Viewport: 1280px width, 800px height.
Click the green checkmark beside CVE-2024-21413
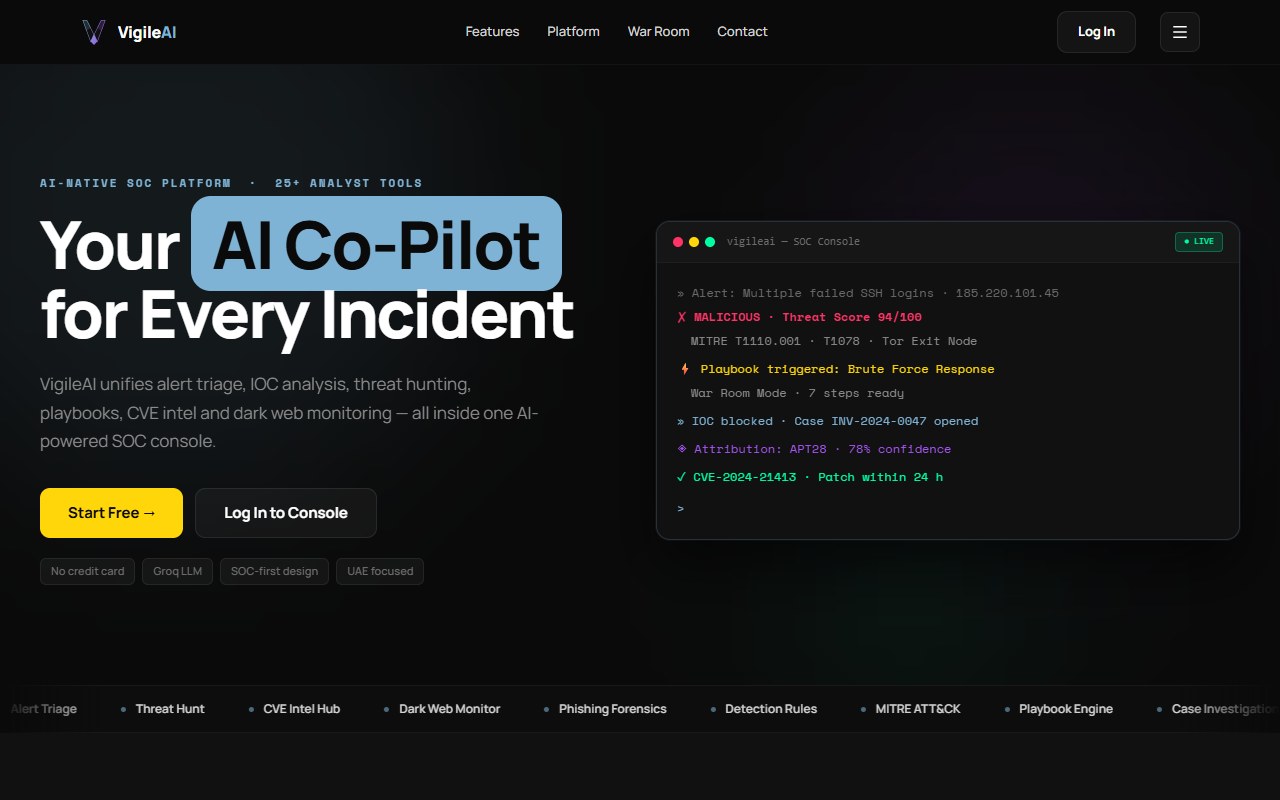click(682, 477)
